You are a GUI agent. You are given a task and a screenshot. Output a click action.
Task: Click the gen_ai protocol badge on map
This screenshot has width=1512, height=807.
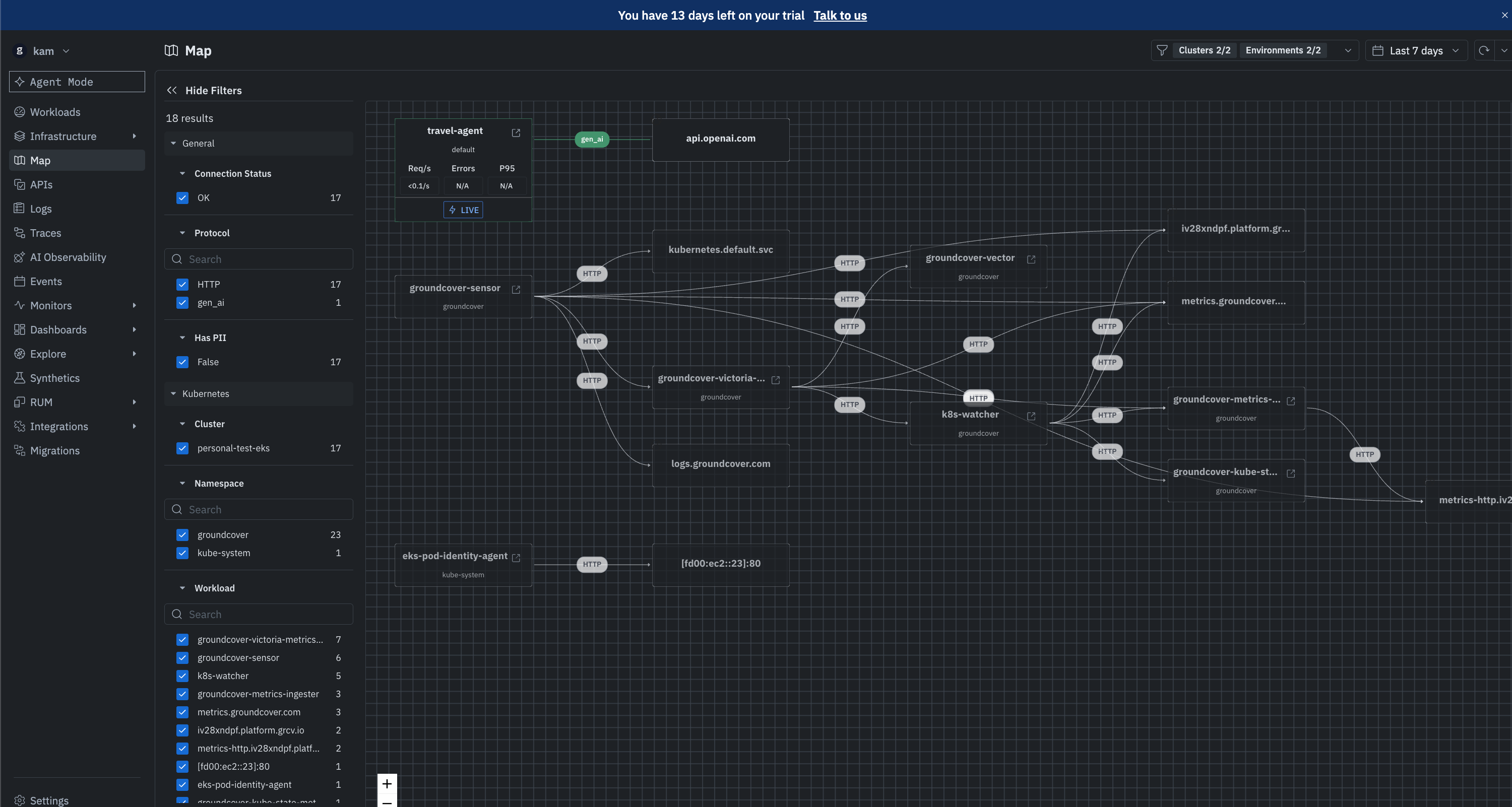click(592, 139)
